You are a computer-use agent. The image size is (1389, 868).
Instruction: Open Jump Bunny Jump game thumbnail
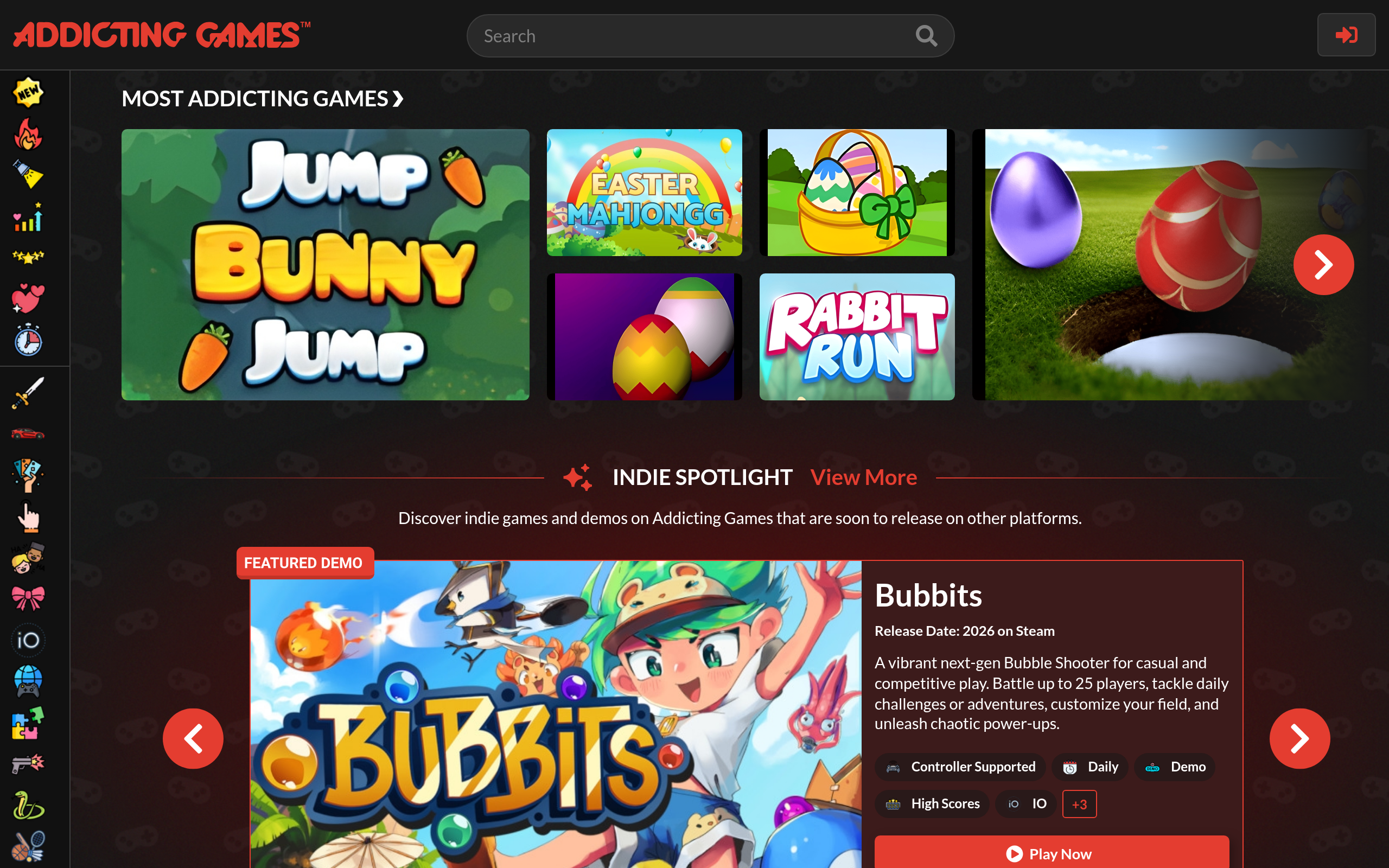pos(325,265)
